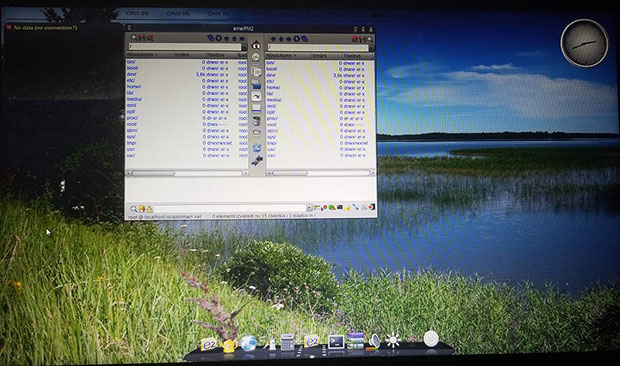Viewport: 620px width, 366px height.
Task: Select 'dev/' in the left pane
Action: pos(132,74)
